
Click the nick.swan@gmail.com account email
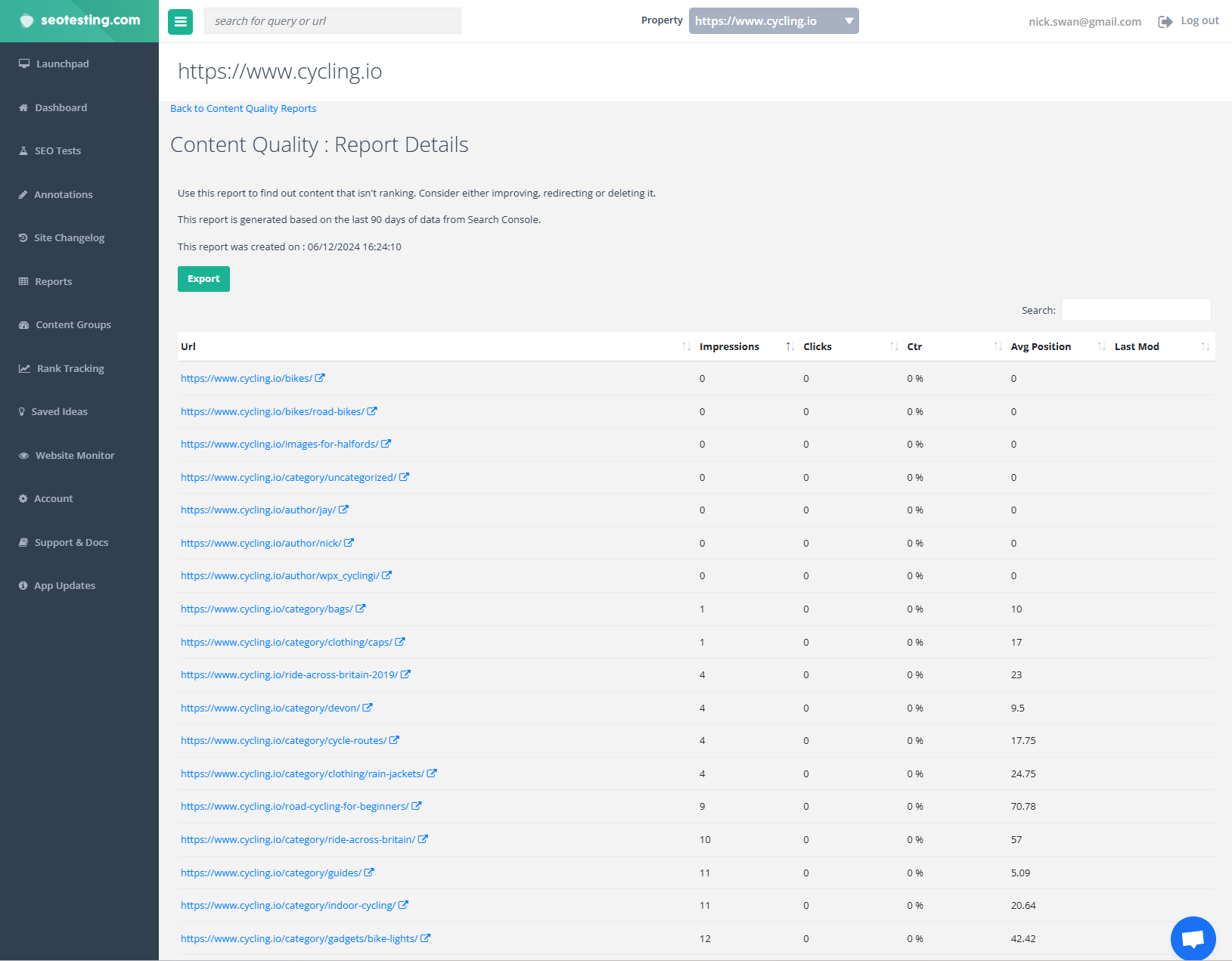(x=1085, y=22)
